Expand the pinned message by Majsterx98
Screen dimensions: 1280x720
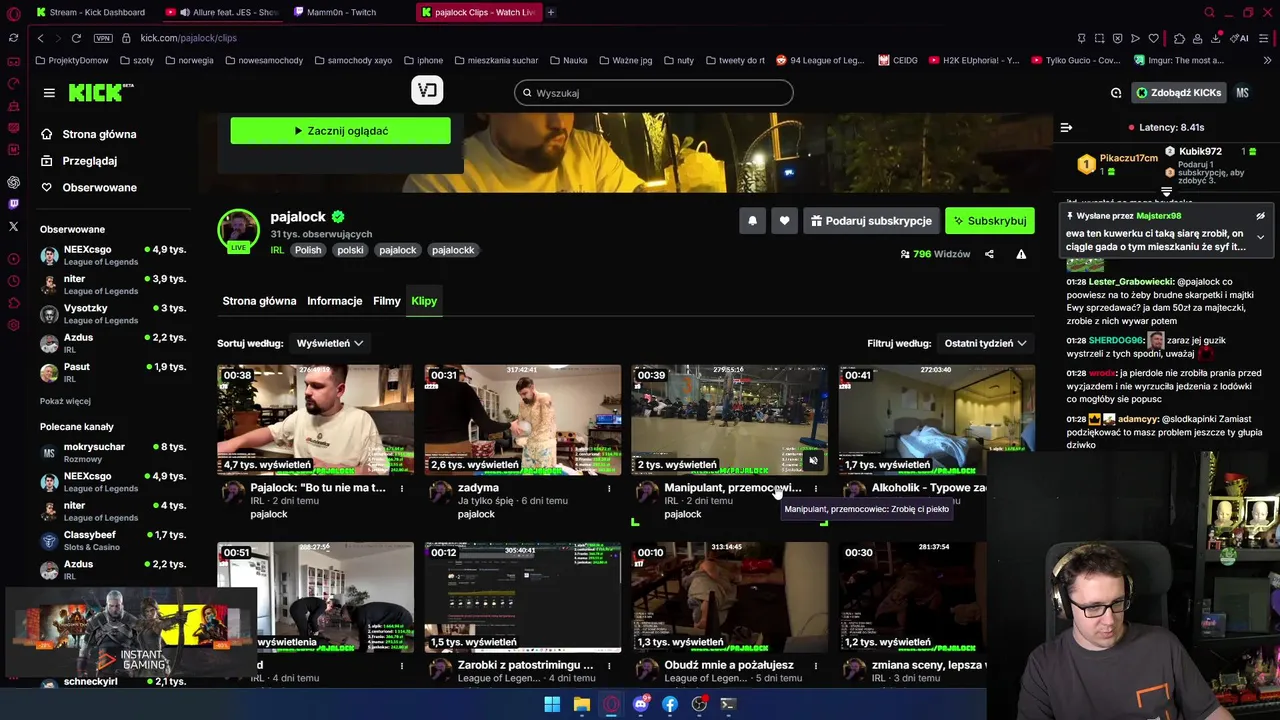coord(1260,237)
